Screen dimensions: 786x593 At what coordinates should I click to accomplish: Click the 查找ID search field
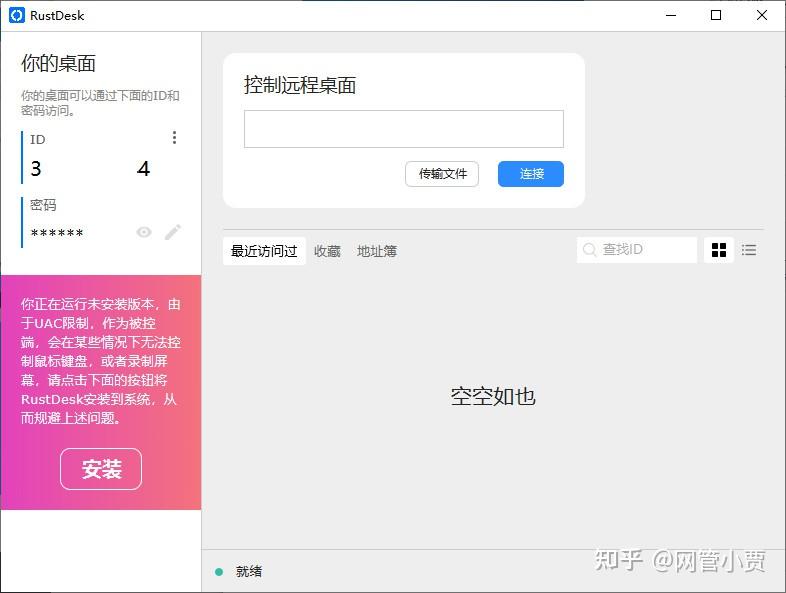[637, 250]
